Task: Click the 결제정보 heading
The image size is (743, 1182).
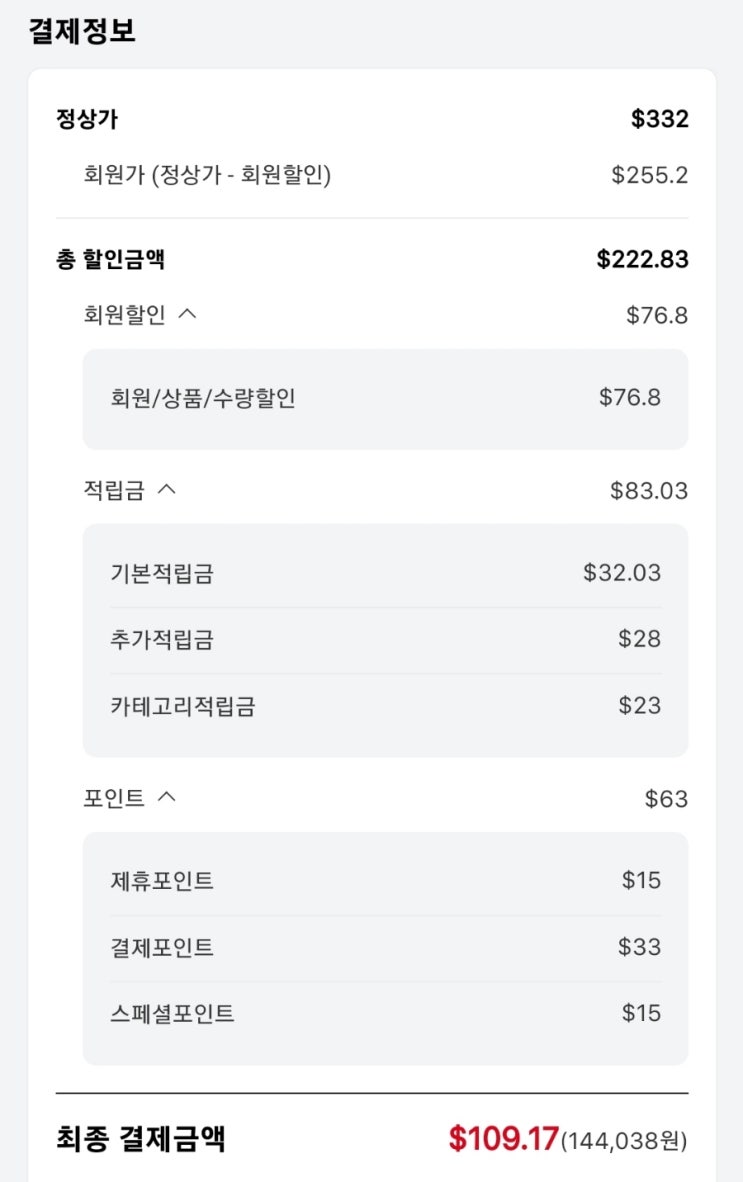Action: [x=82, y=31]
